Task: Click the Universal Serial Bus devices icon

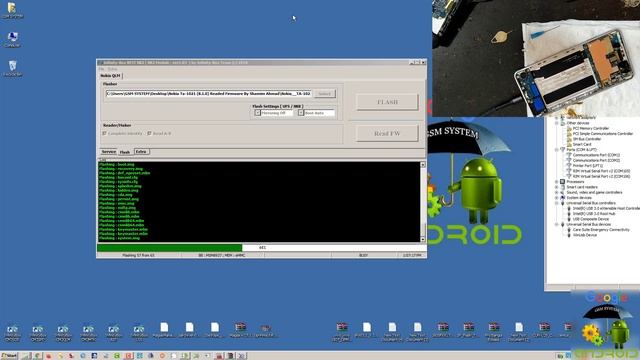Action: [x=563, y=224]
